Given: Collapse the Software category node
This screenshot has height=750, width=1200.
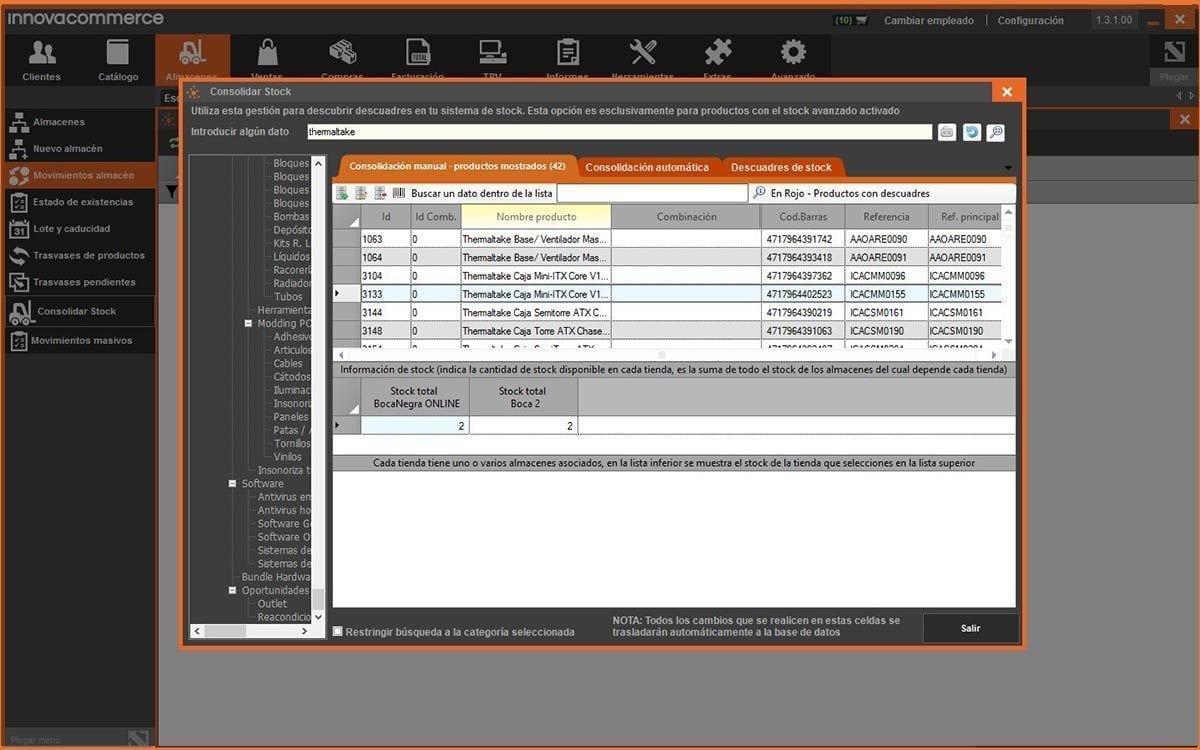Looking at the screenshot, I should point(233,484).
